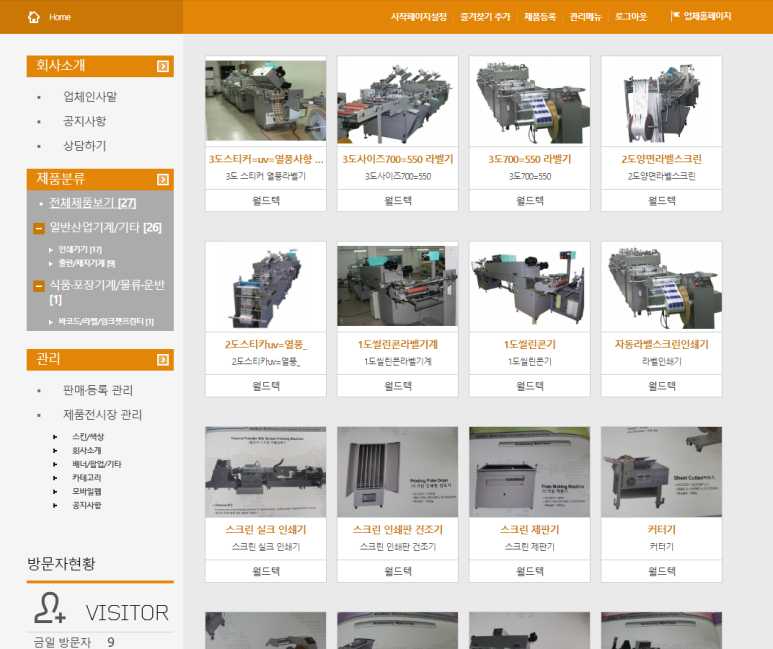Viewport: 773px width, 649px height.
Task: Click the 3도사이즈700=550 라벨기 title
Action: (398, 159)
